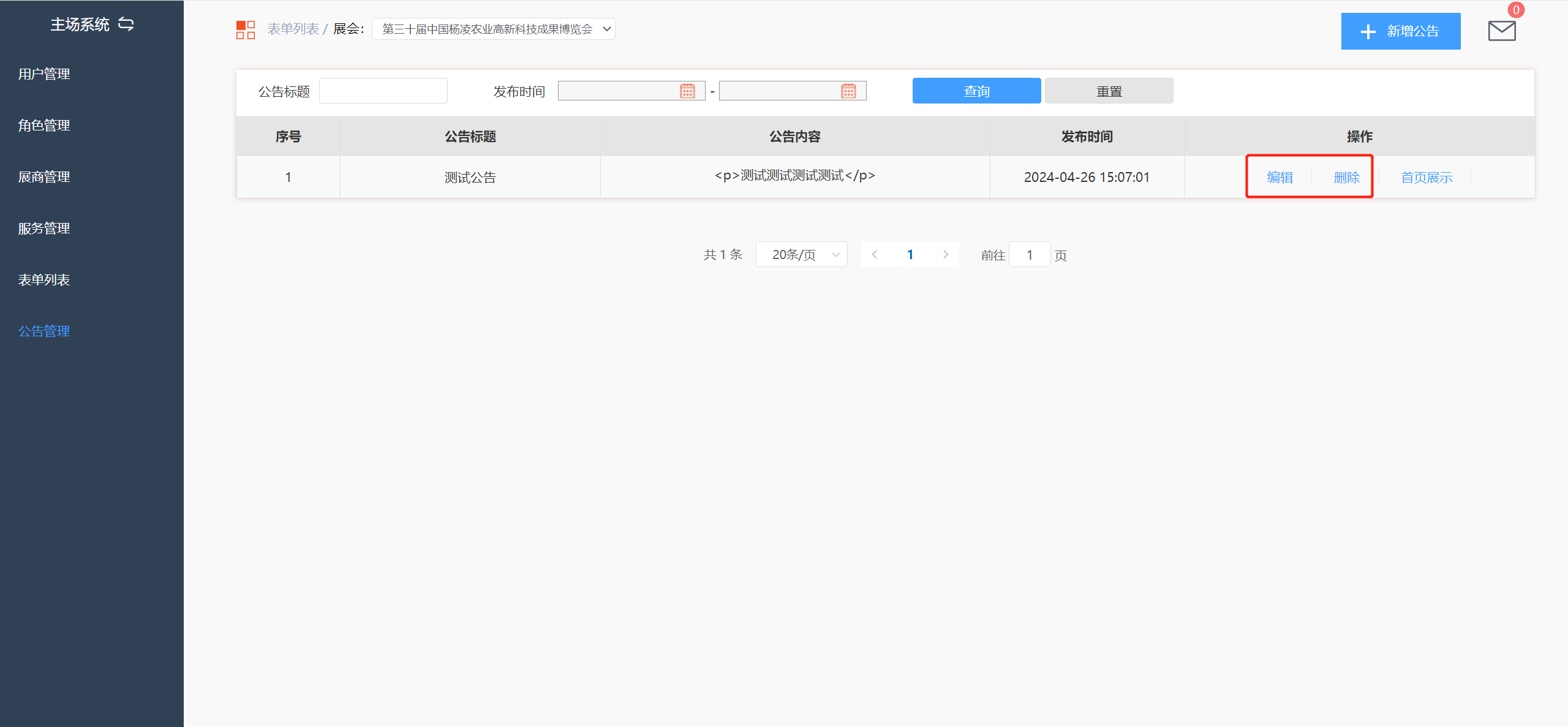1568x727 pixels.
Task: Click the 公告内容 column header
Action: 794,136
